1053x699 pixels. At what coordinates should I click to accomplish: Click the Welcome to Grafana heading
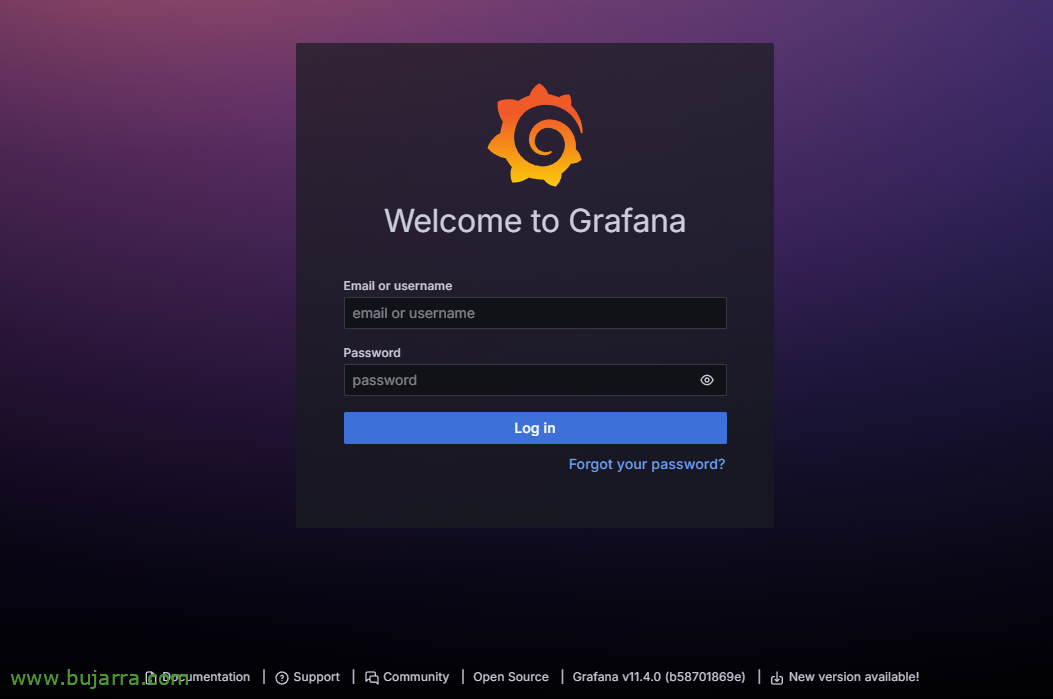click(535, 221)
